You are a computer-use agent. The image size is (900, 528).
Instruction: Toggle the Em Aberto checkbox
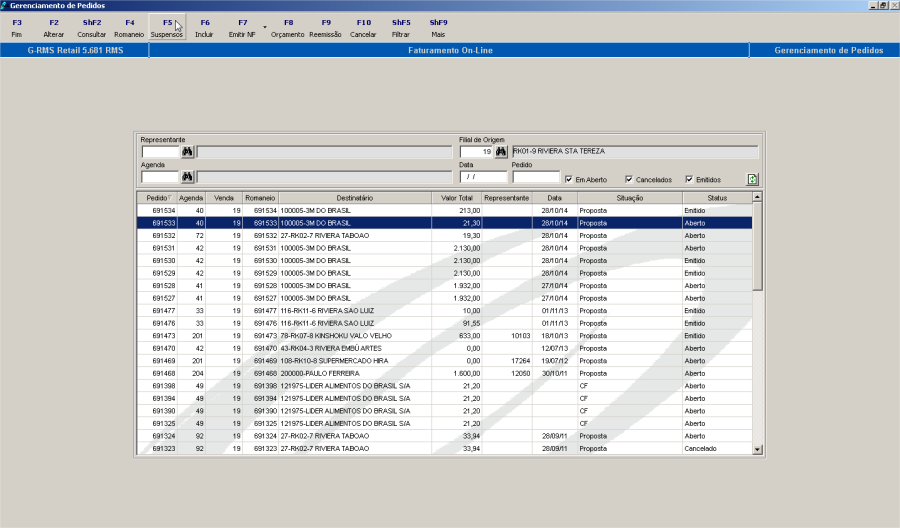pyautogui.click(x=569, y=180)
